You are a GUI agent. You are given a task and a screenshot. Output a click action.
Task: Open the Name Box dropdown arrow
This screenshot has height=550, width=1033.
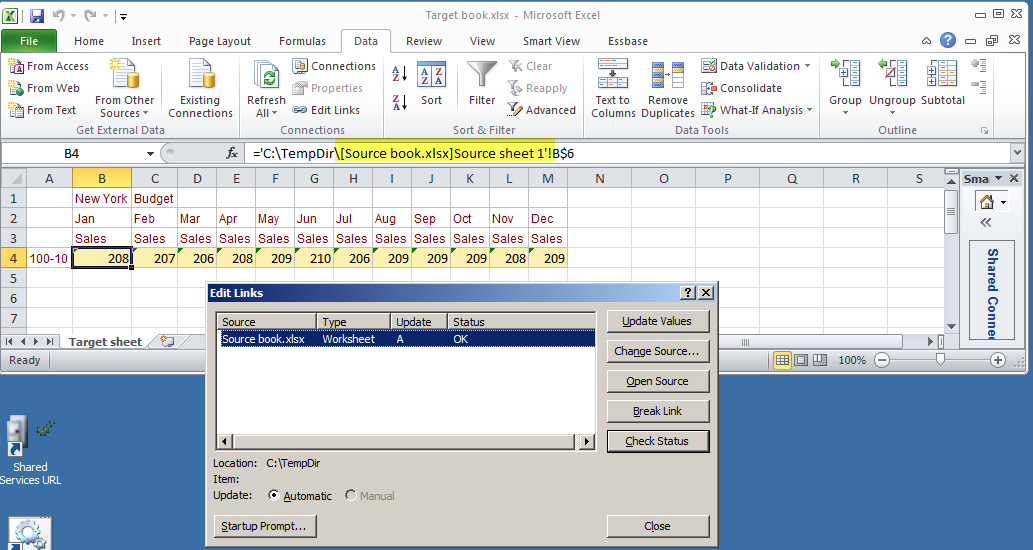[150, 153]
